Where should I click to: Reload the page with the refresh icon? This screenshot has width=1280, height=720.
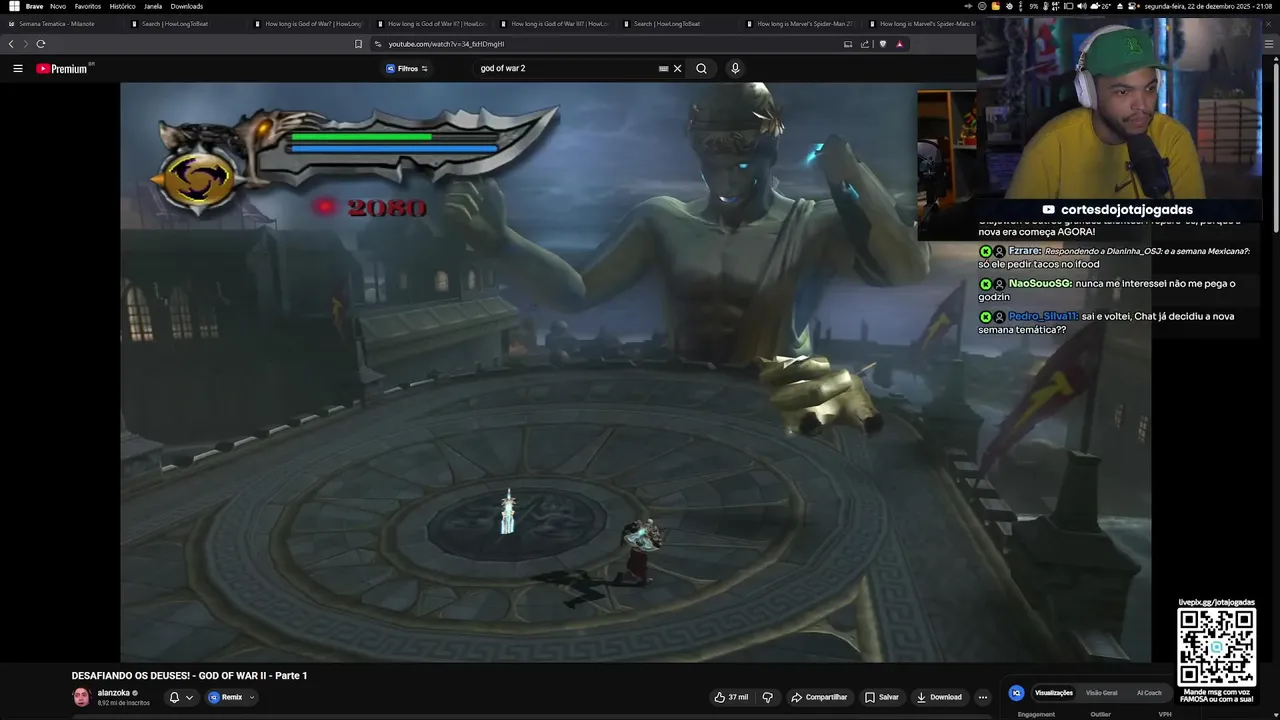tap(41, 44)
